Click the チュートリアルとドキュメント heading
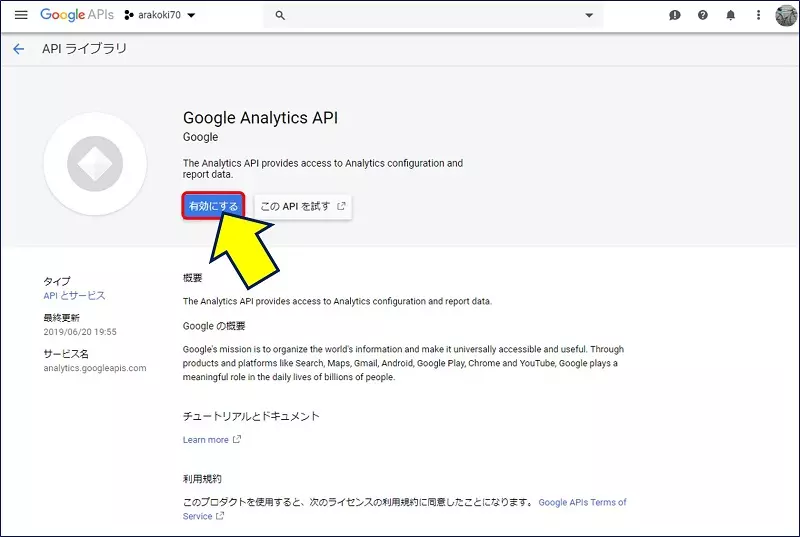800x537 pixels. (x=251, y=416)
